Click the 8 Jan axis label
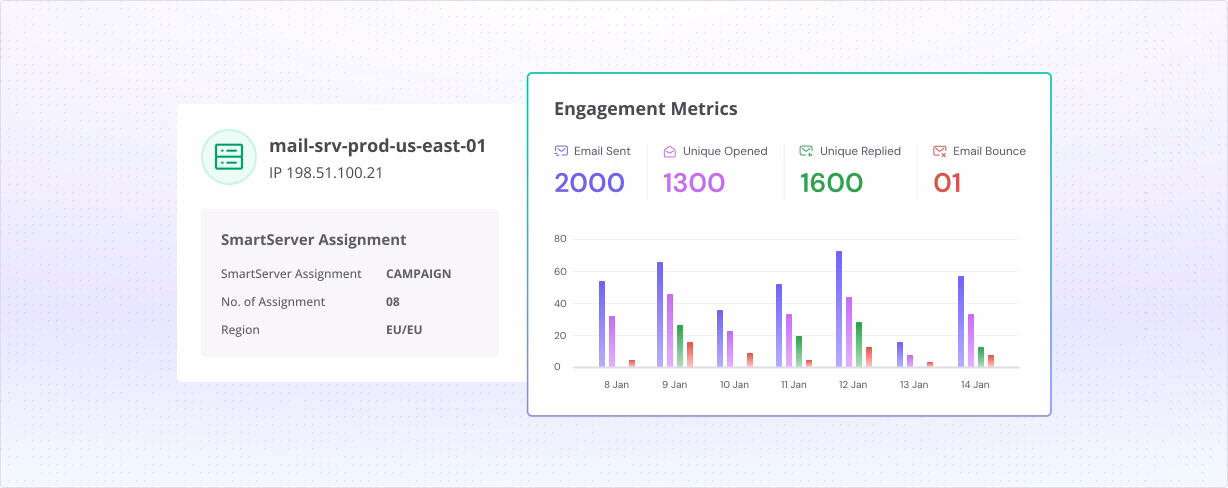This screenshot has height=488, width=1228. [616, 385]
